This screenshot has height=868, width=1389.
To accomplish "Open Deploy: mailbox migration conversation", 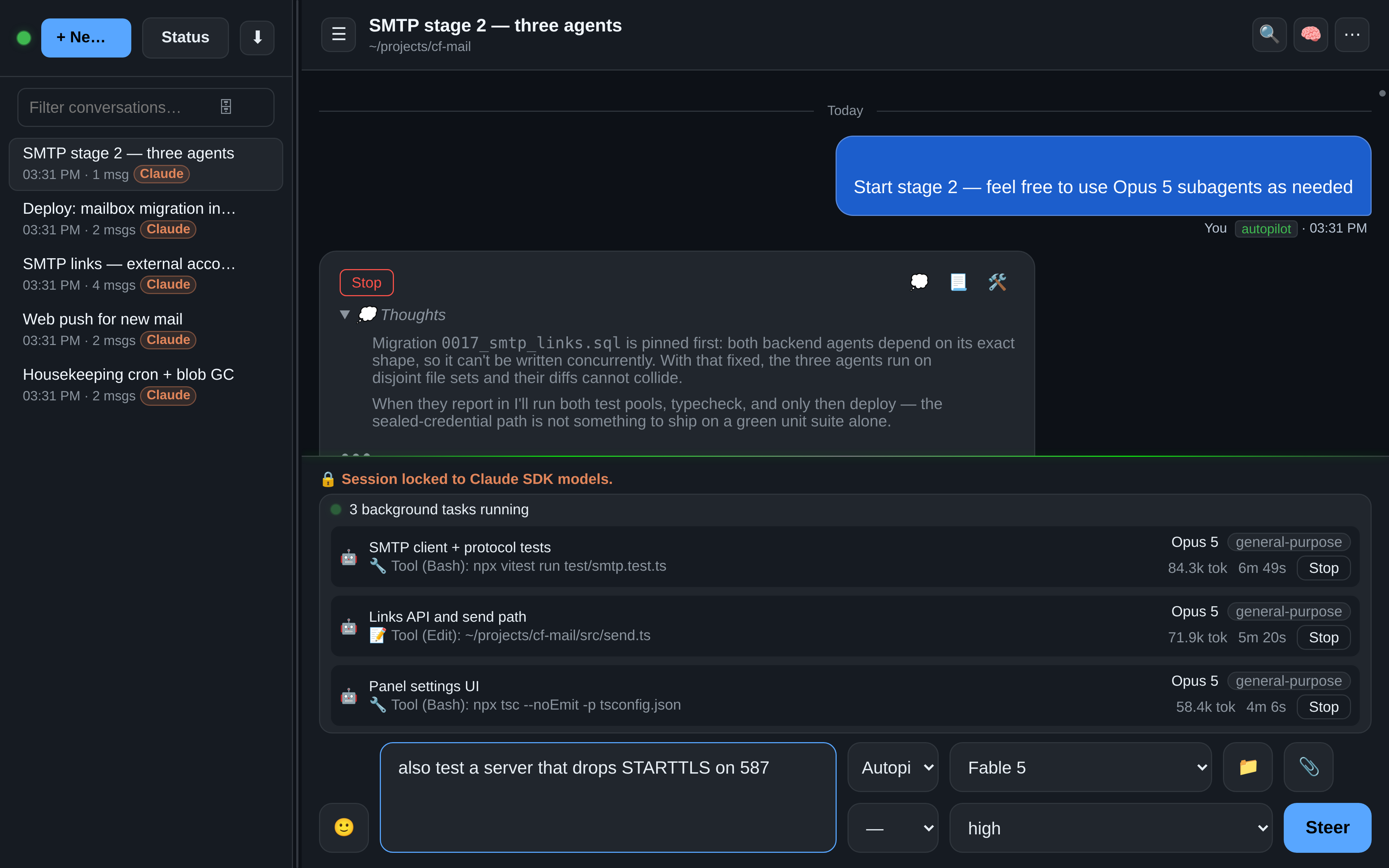I will pos(146,219).
